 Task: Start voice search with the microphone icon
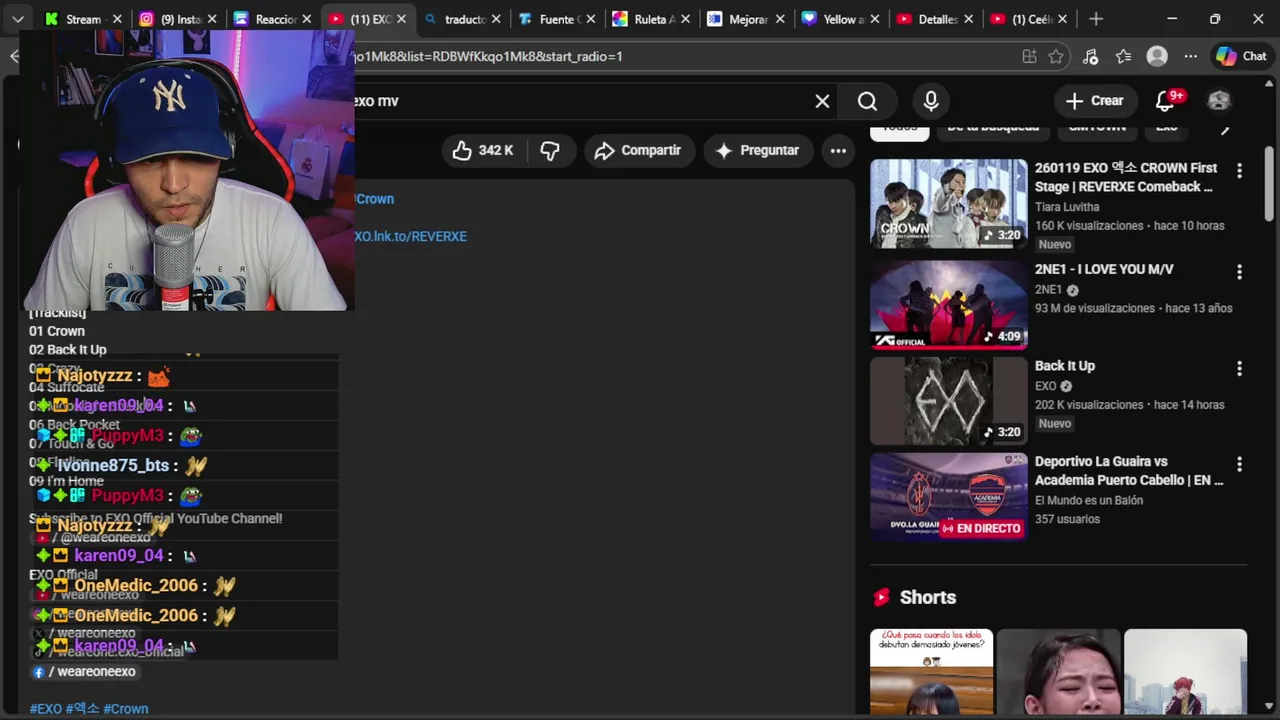coord(931,101)
